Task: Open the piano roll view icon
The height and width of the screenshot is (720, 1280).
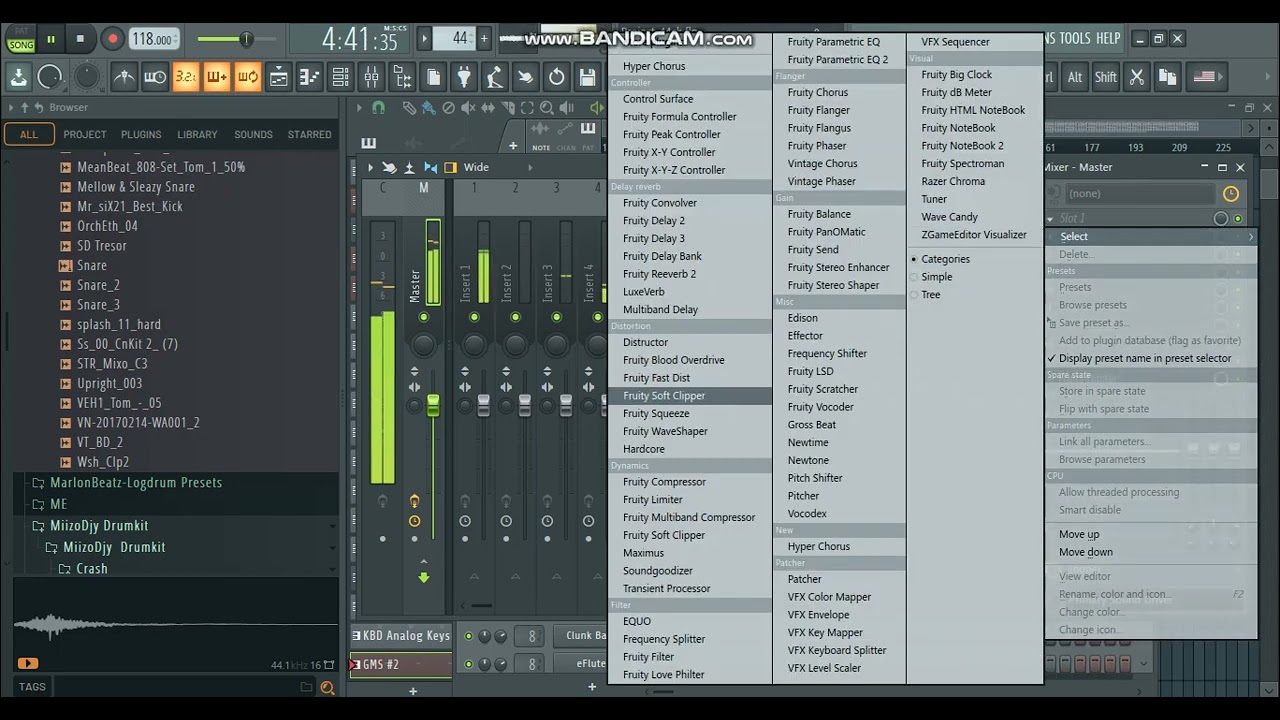Action: point(310,77)
